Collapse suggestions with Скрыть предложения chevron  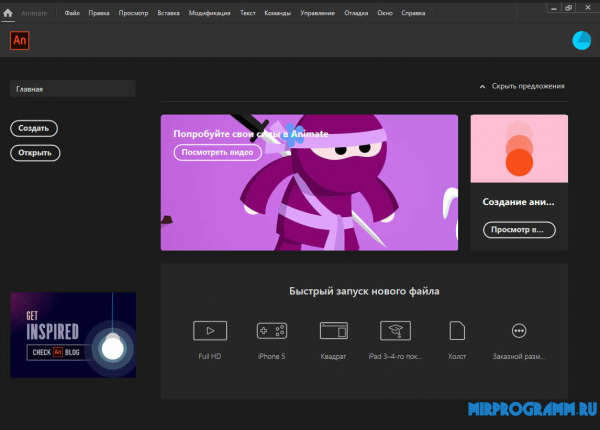[483, 87]
